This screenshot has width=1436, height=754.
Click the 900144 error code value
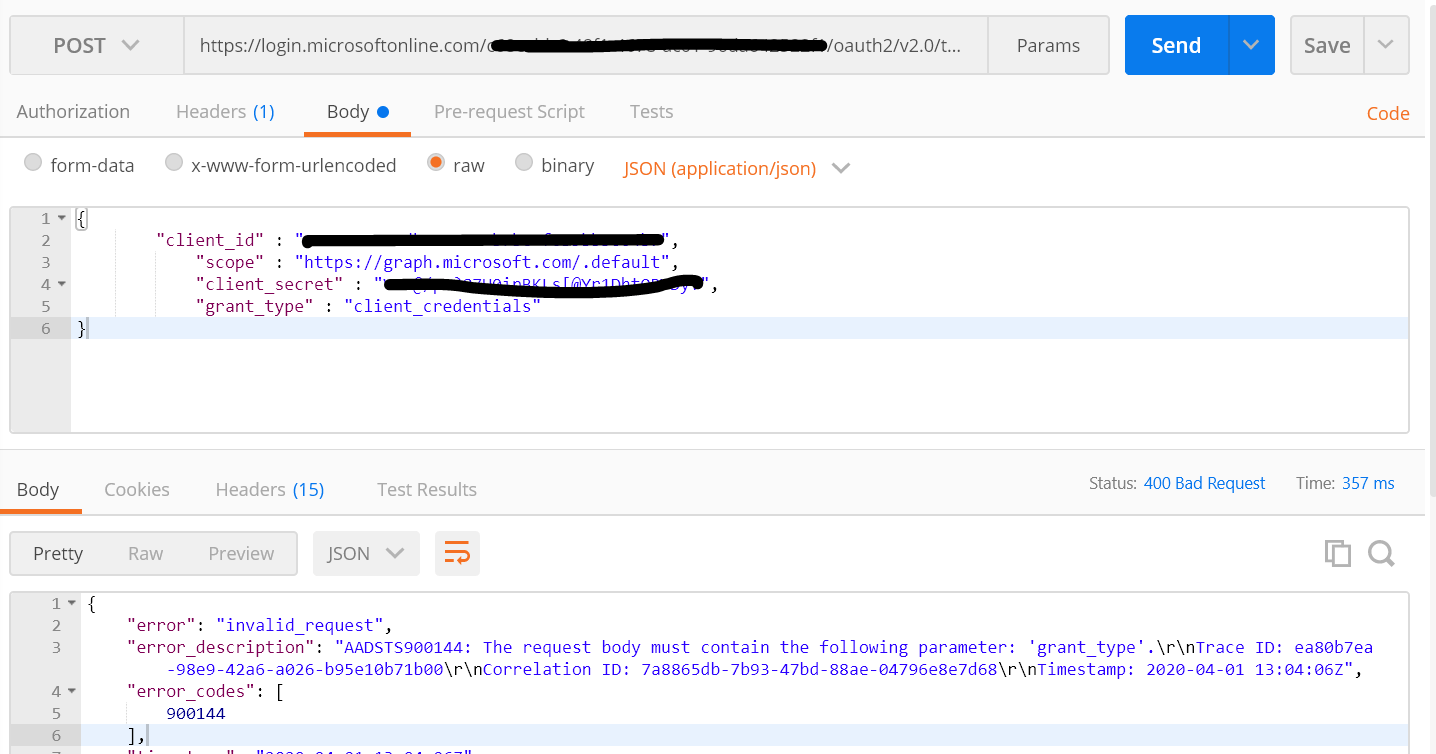(195, 713)
